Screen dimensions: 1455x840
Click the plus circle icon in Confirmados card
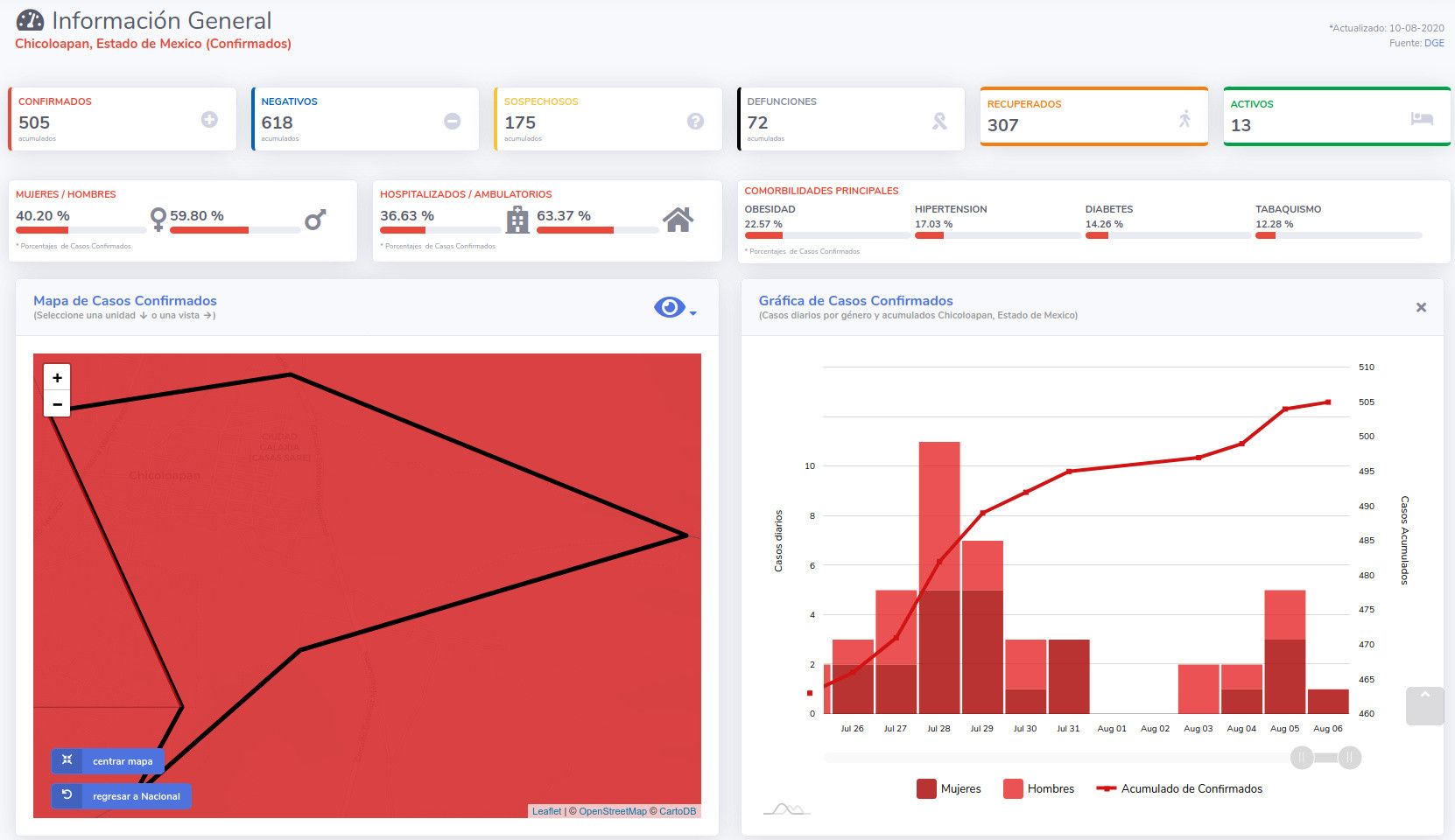pos(209,120)
